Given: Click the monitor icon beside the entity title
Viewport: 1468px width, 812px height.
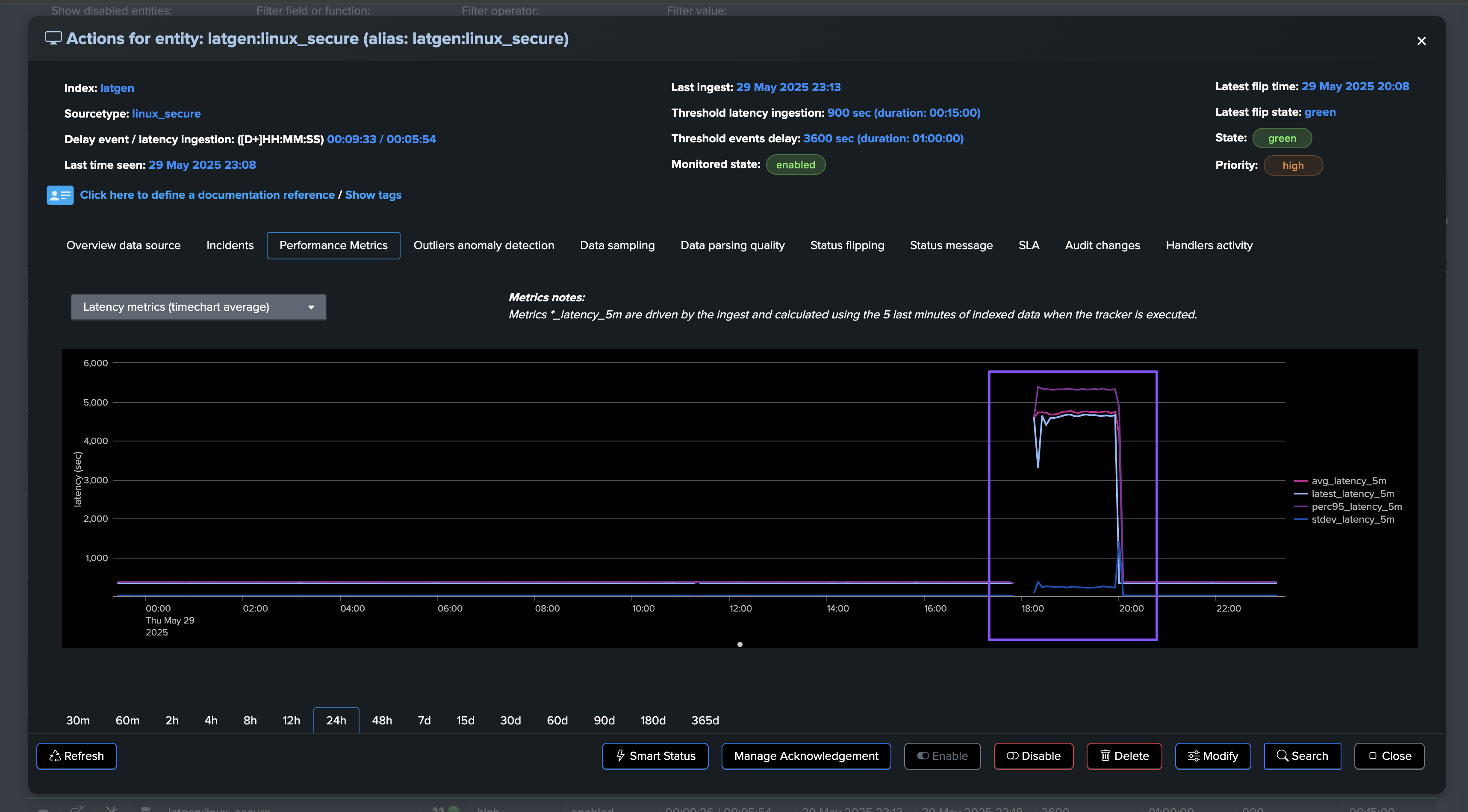Looking at the screenshot, I should [x=53, y=38].
